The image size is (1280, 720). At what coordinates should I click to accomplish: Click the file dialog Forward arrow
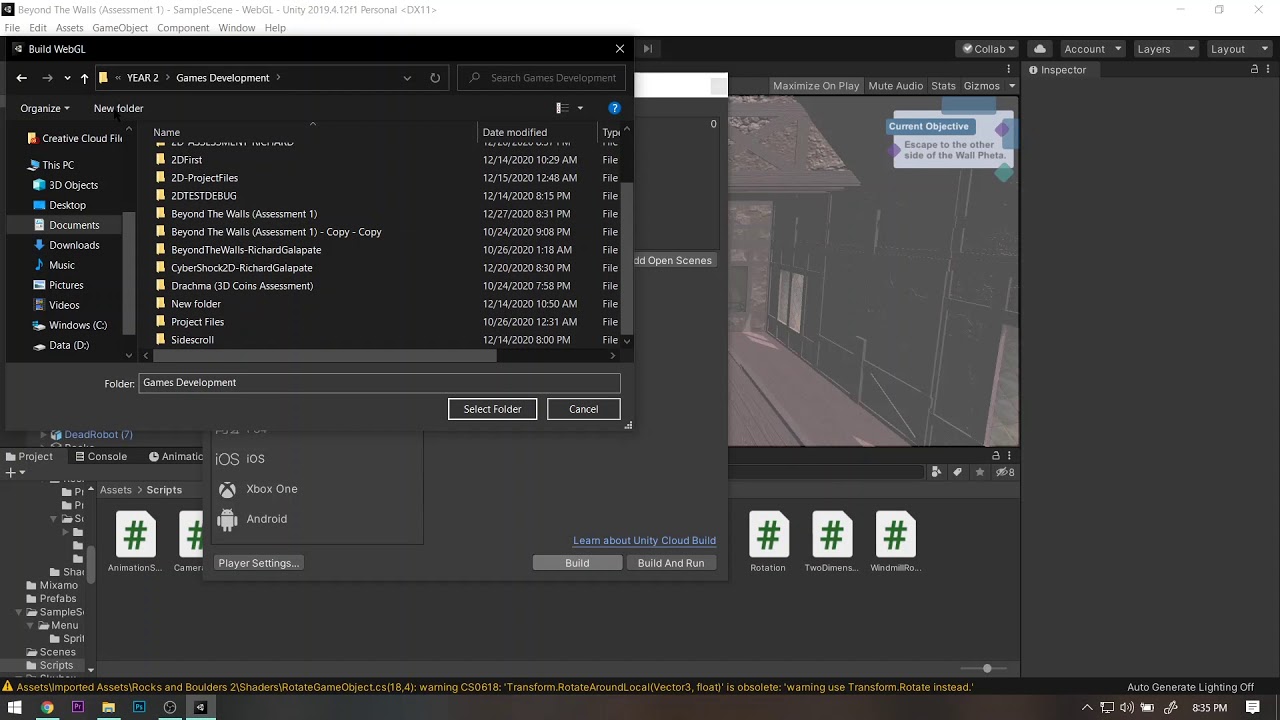47,78
